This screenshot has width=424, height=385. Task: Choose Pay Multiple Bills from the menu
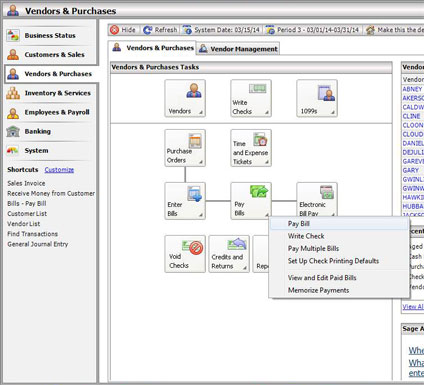click(313, 248)
